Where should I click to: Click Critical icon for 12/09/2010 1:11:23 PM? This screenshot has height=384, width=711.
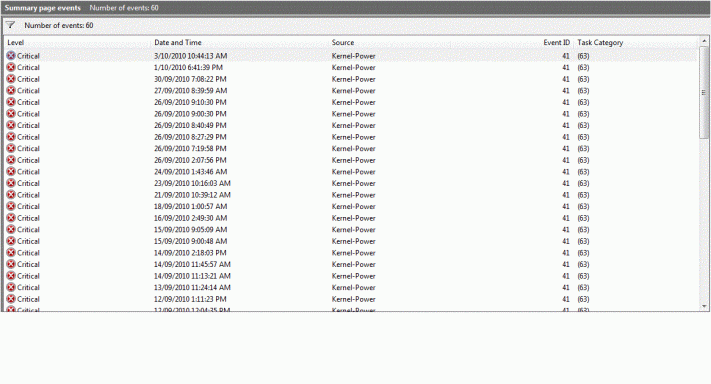[11, 299]
